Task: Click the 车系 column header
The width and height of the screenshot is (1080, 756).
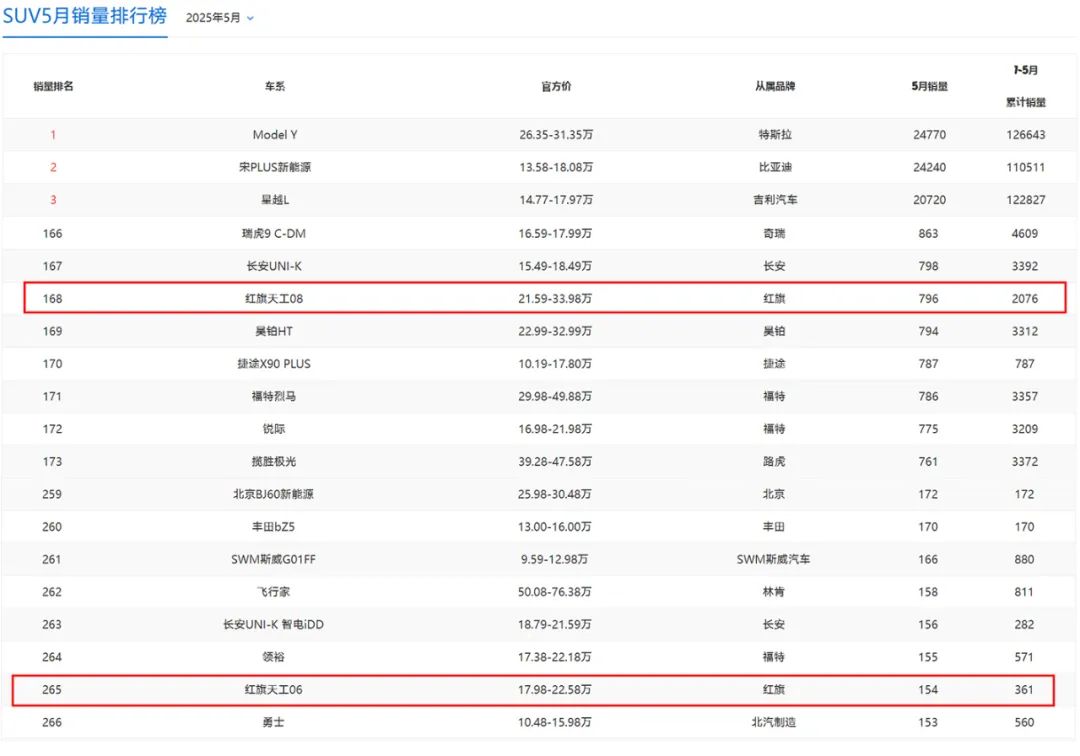Action: point(274,86)
